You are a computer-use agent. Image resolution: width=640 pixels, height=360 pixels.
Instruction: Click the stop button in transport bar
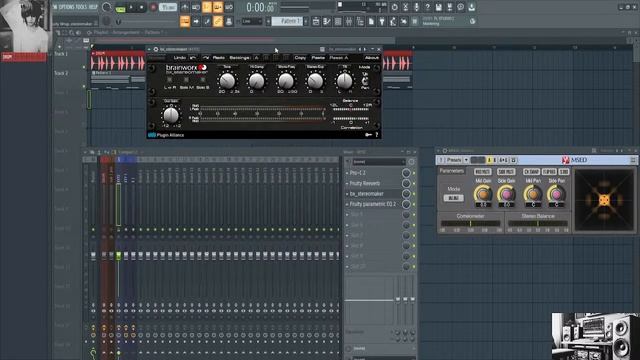point(142,7)
